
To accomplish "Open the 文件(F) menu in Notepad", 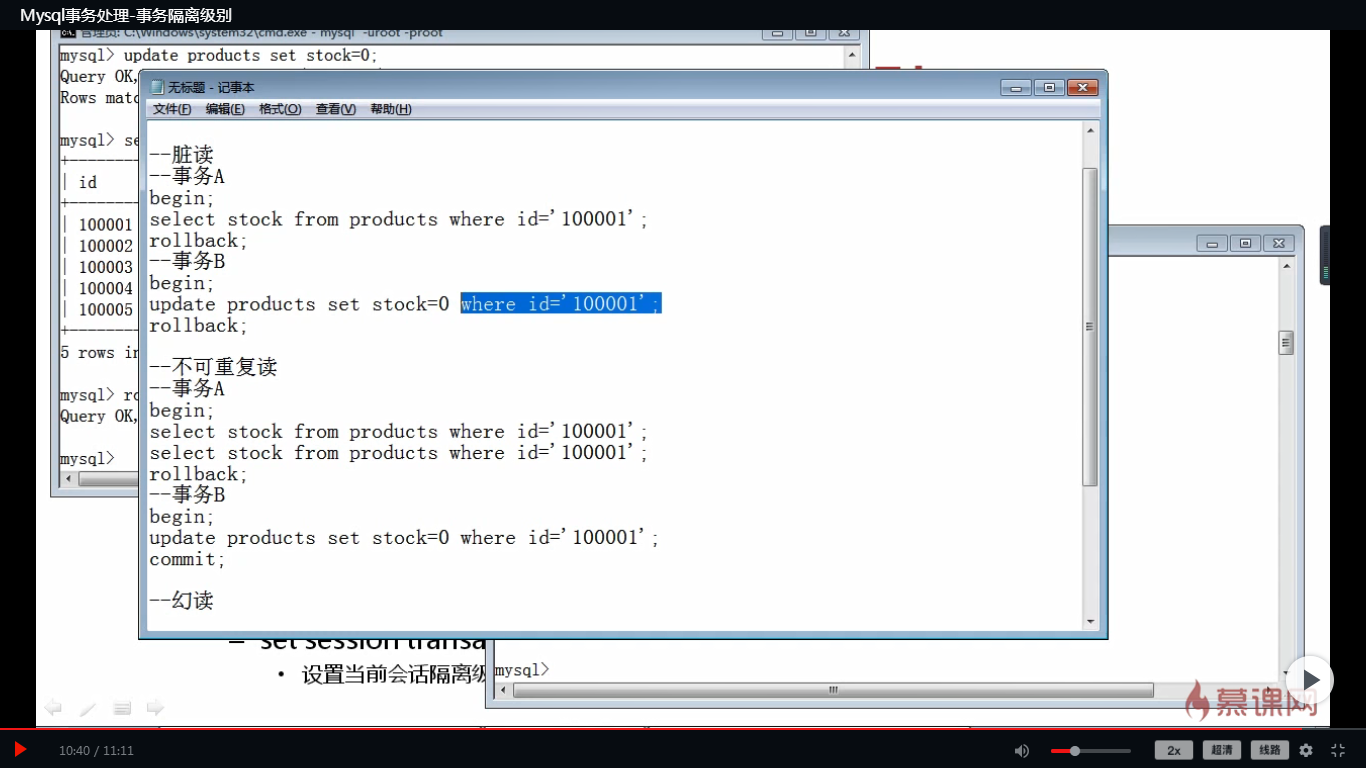I will (172, 109).
